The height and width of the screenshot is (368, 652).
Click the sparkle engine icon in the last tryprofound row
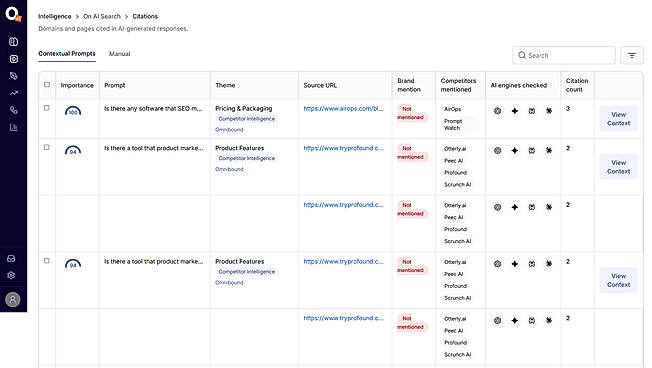point(514,321)
